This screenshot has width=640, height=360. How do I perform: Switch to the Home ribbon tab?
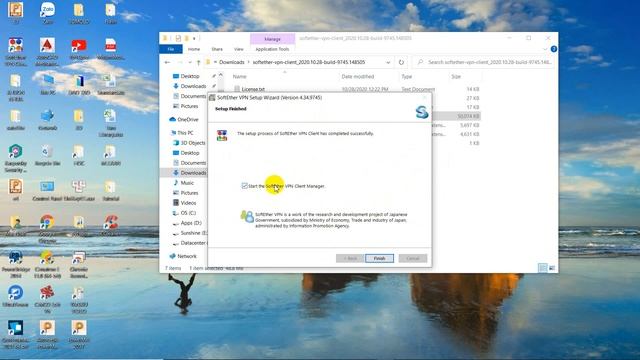click(x=194, y=49)
